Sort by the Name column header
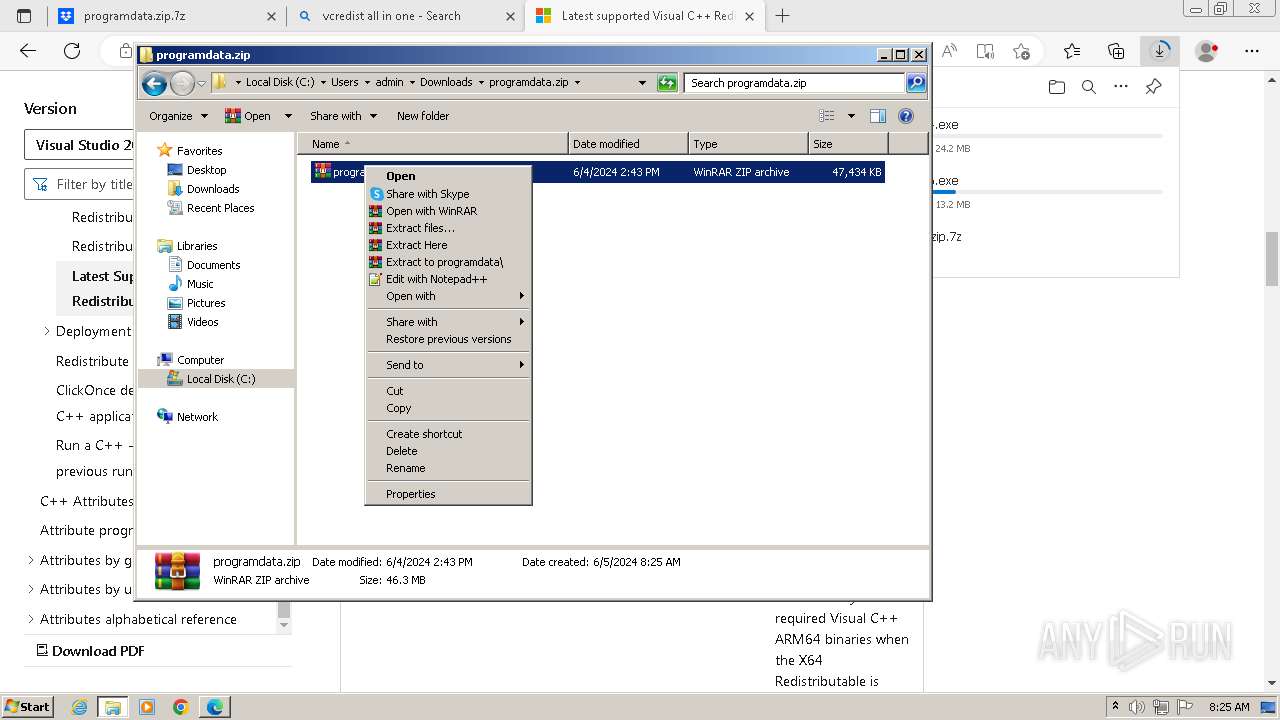1280x720 pixels. click(x=432, y=144)
